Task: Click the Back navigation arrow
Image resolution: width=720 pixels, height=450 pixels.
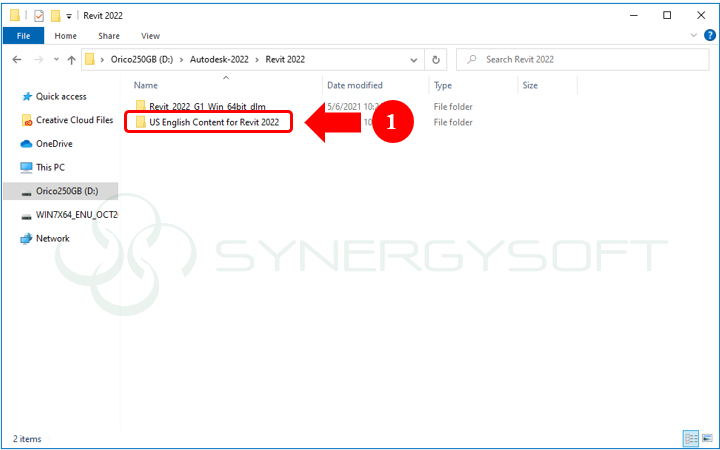Action: click(x=17, y=60)
